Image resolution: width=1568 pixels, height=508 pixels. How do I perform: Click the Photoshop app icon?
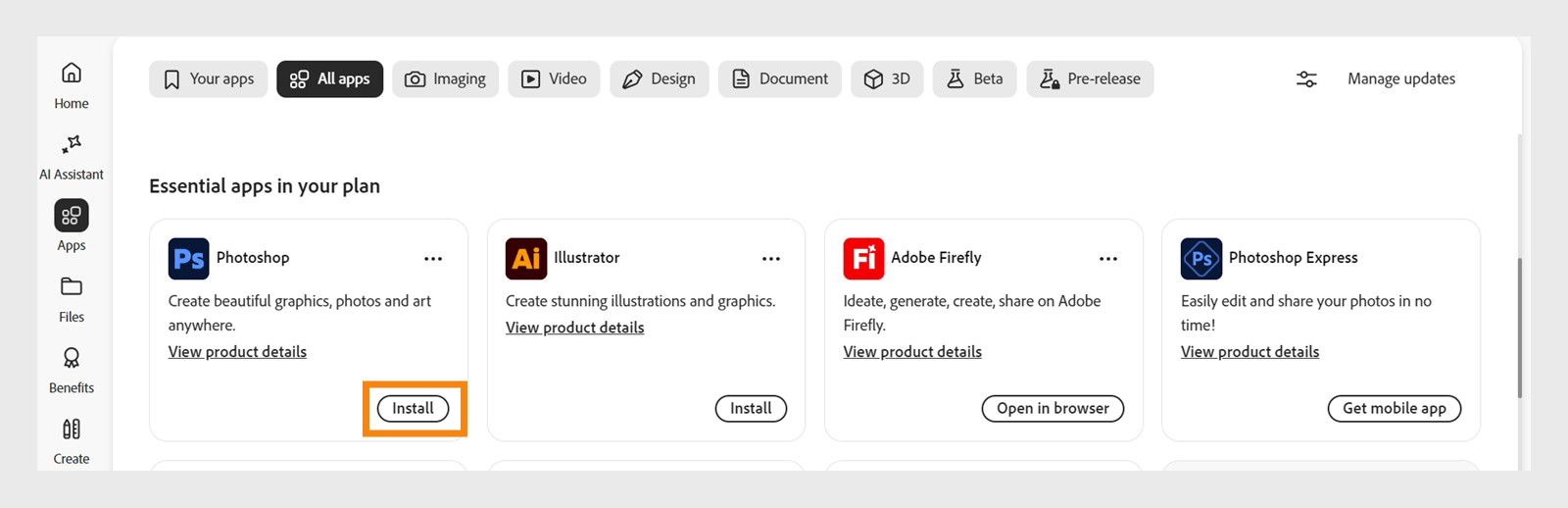[x=188, y=259]
